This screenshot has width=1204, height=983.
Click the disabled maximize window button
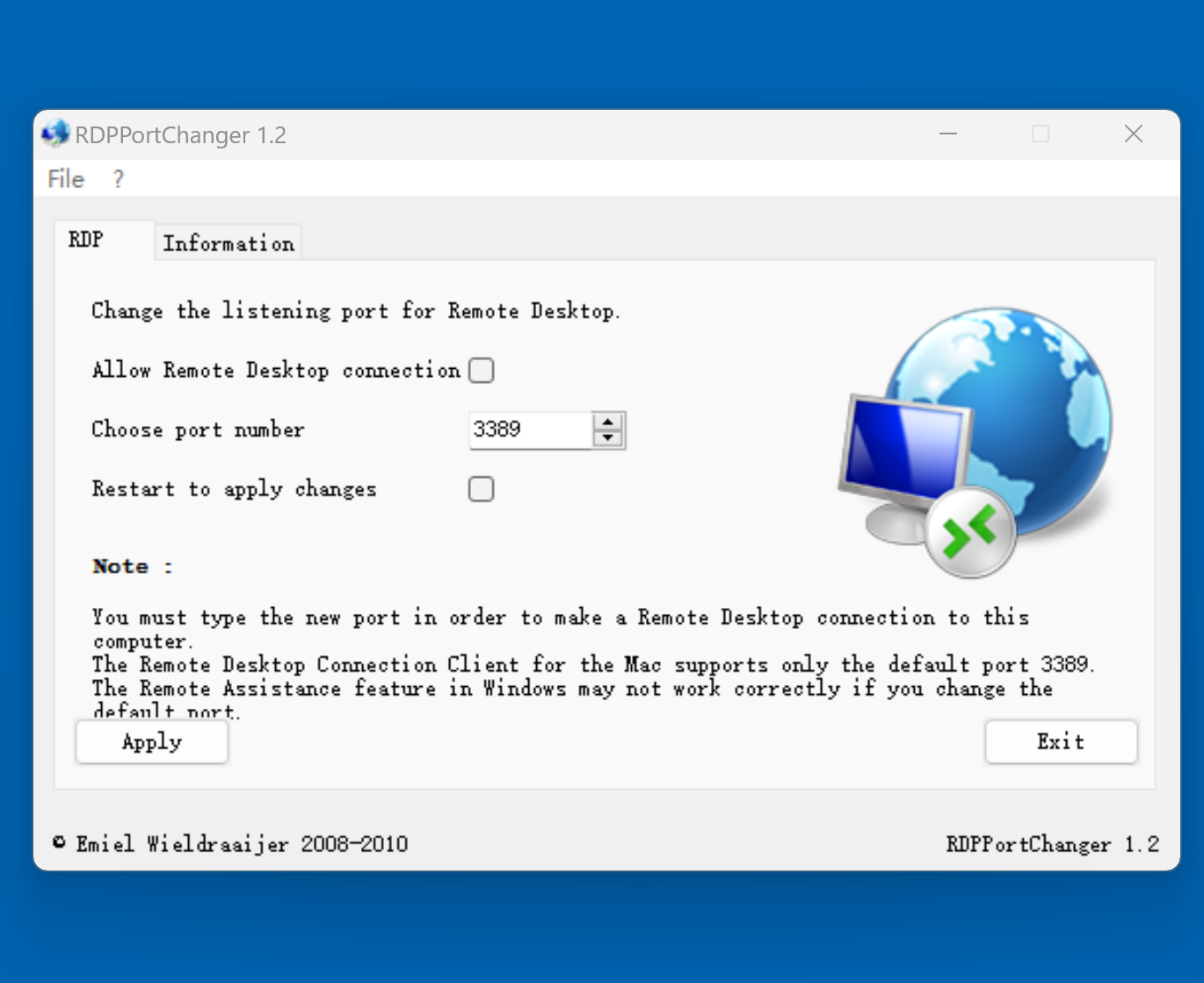click(x=1041, y=134)
